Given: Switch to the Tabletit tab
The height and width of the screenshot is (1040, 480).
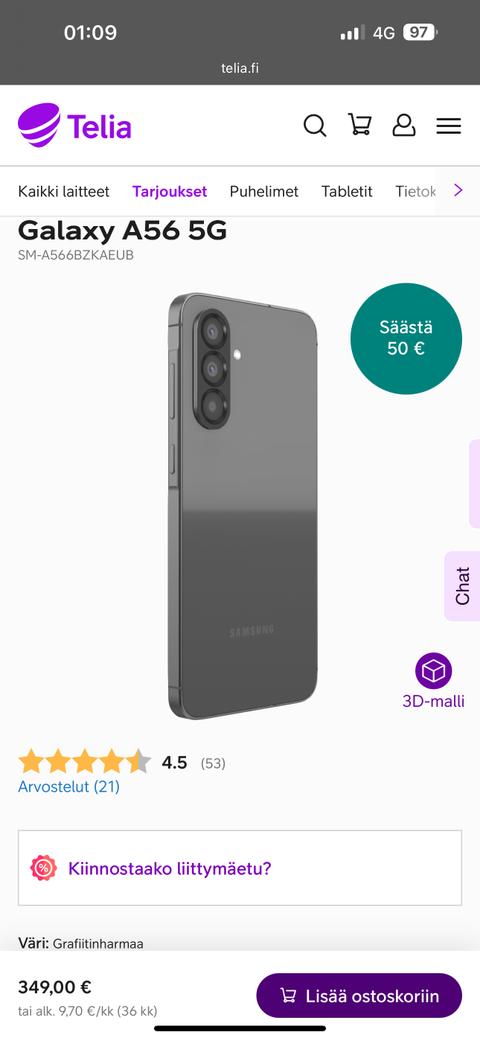Looking at the screenshot, I should pos(347,192).
